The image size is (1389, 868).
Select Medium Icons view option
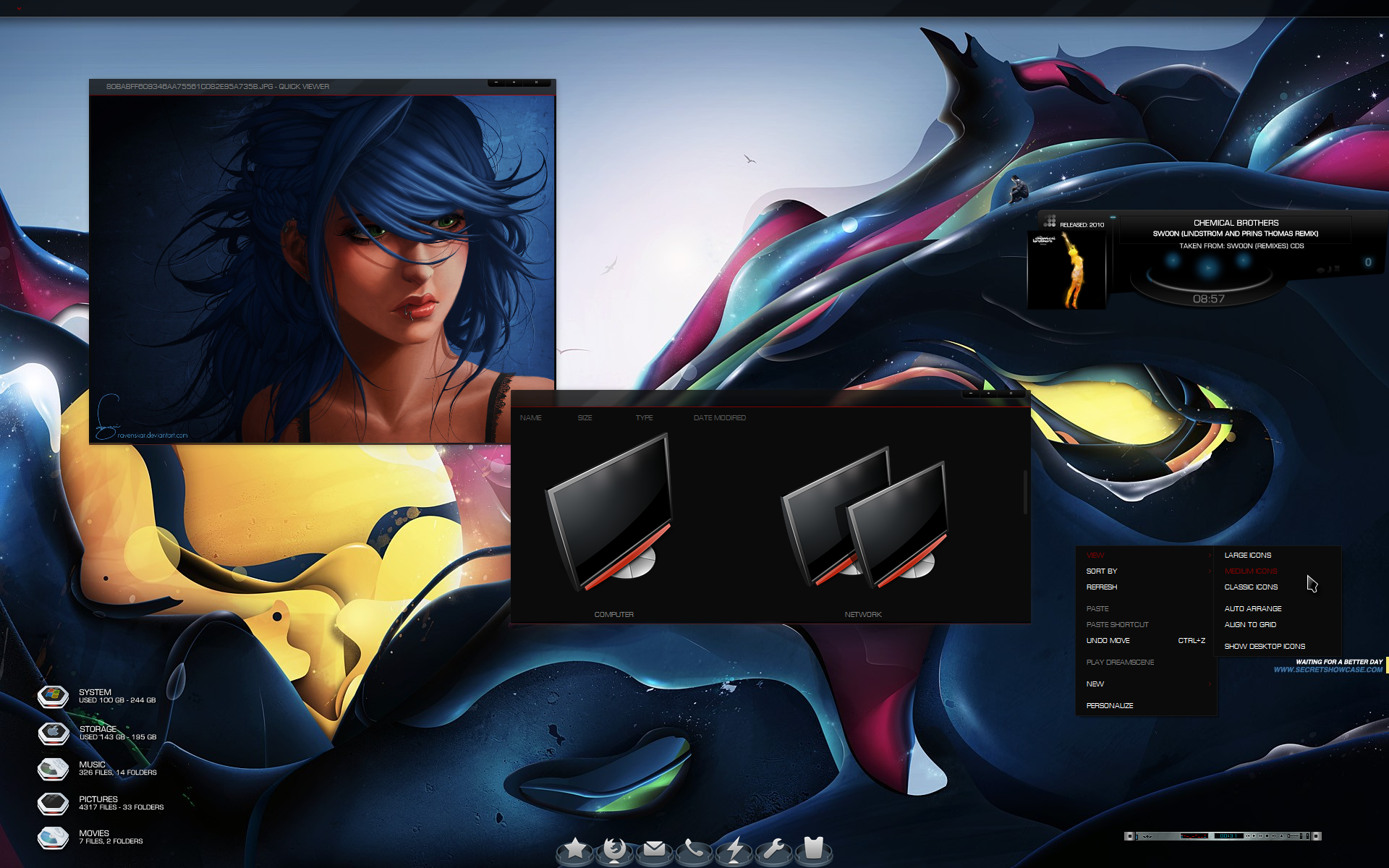click(1278, 571)
